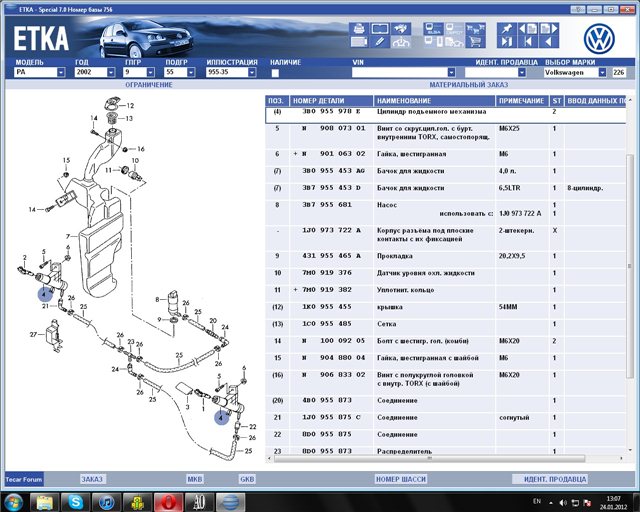Click the single left arrow back icon

coord(549,42)
